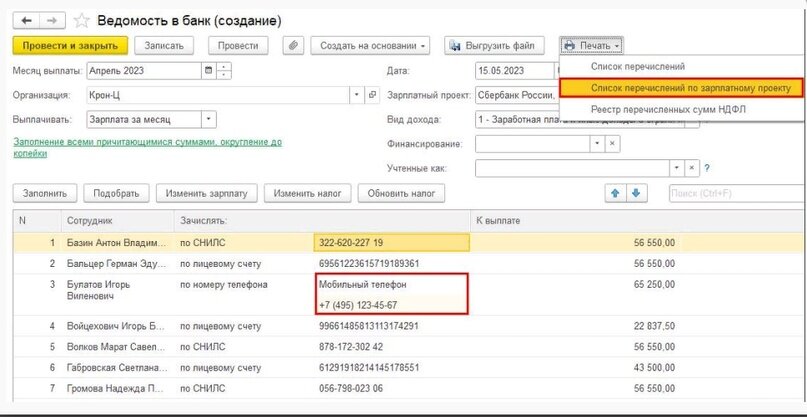
Task: Add to favorites with the star icon
Action: (81, 21)
